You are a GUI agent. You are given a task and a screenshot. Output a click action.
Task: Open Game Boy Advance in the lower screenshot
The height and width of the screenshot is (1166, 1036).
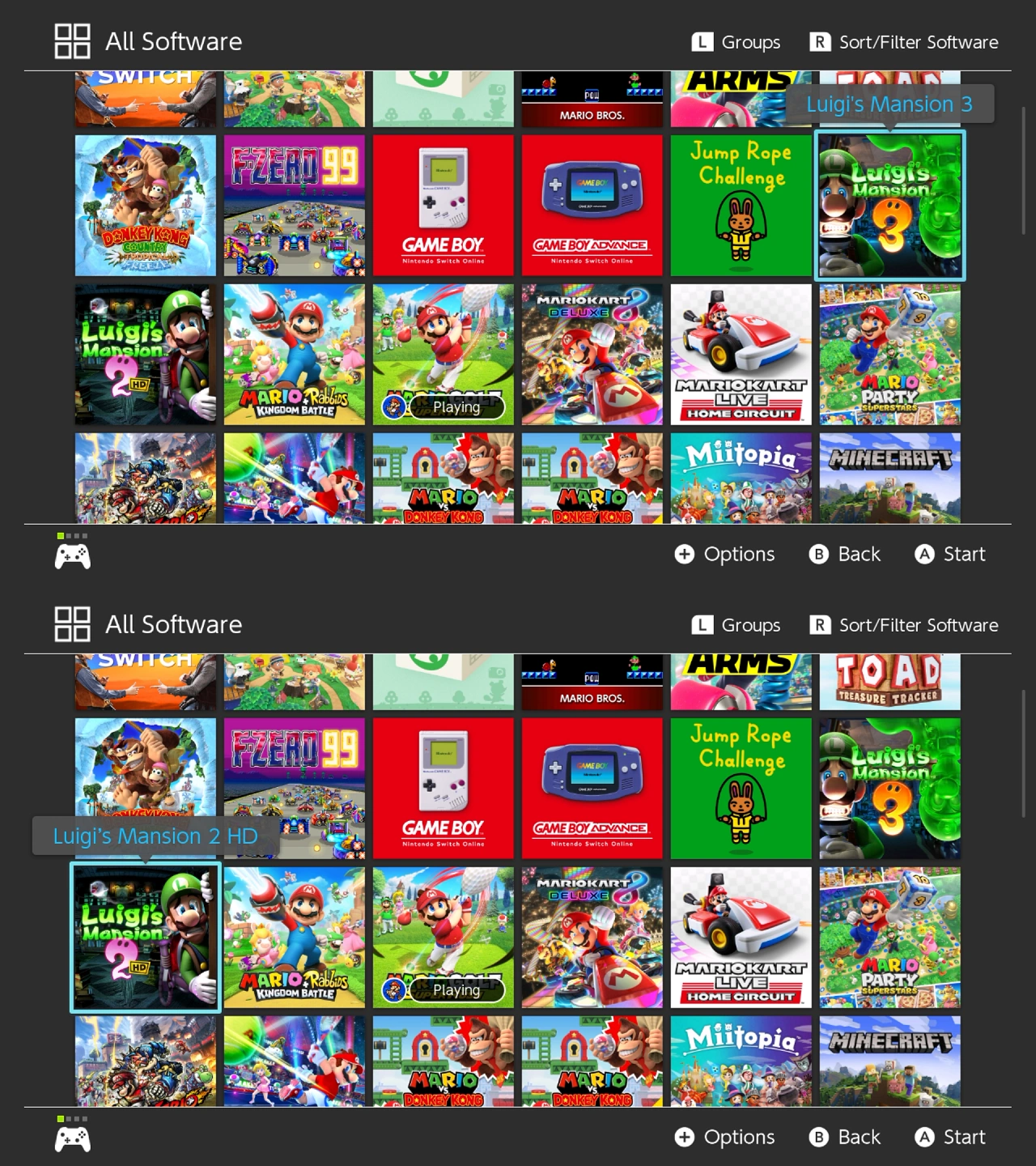pos(592,789)
